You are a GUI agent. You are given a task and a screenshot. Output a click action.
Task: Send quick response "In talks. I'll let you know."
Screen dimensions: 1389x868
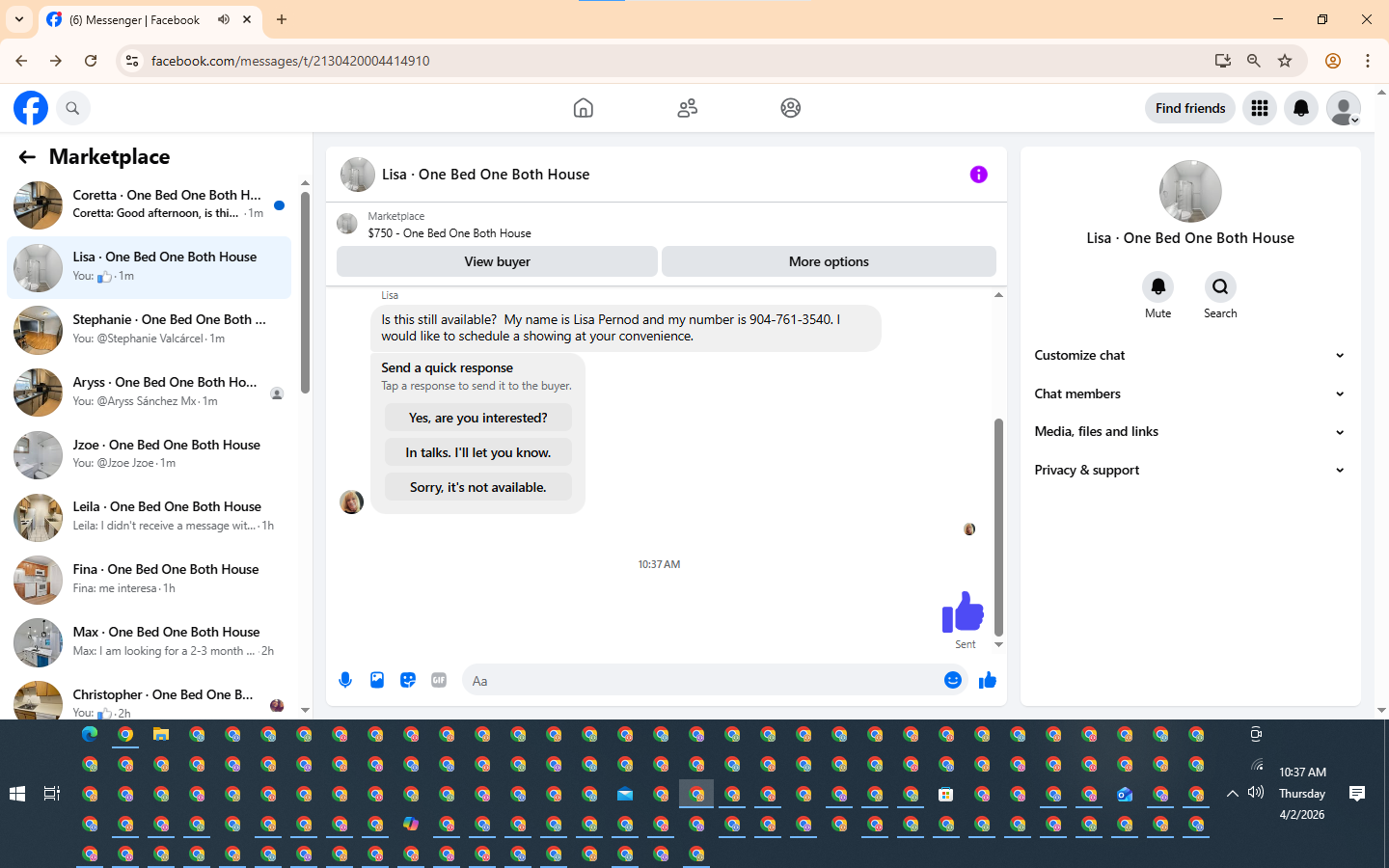tap(477, 452)
